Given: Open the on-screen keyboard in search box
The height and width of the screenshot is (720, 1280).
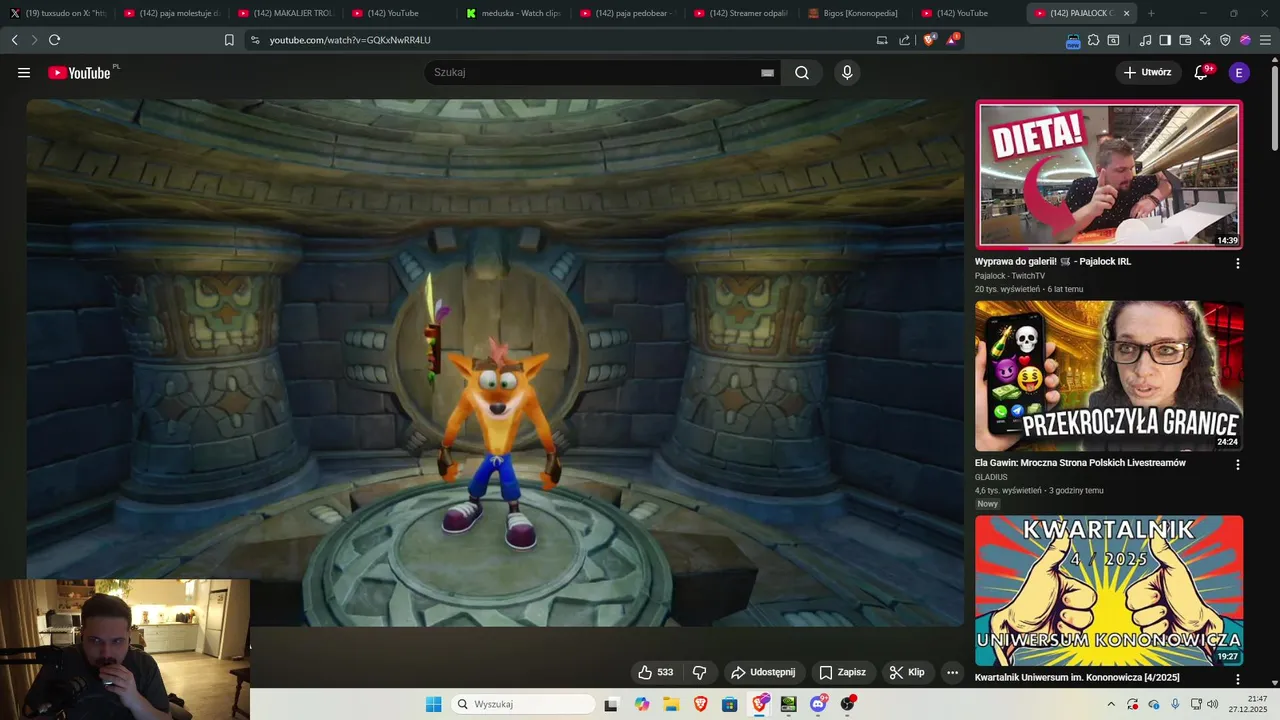Looking at the screenshot, I should pyautogui.click(x=767, y=72).
